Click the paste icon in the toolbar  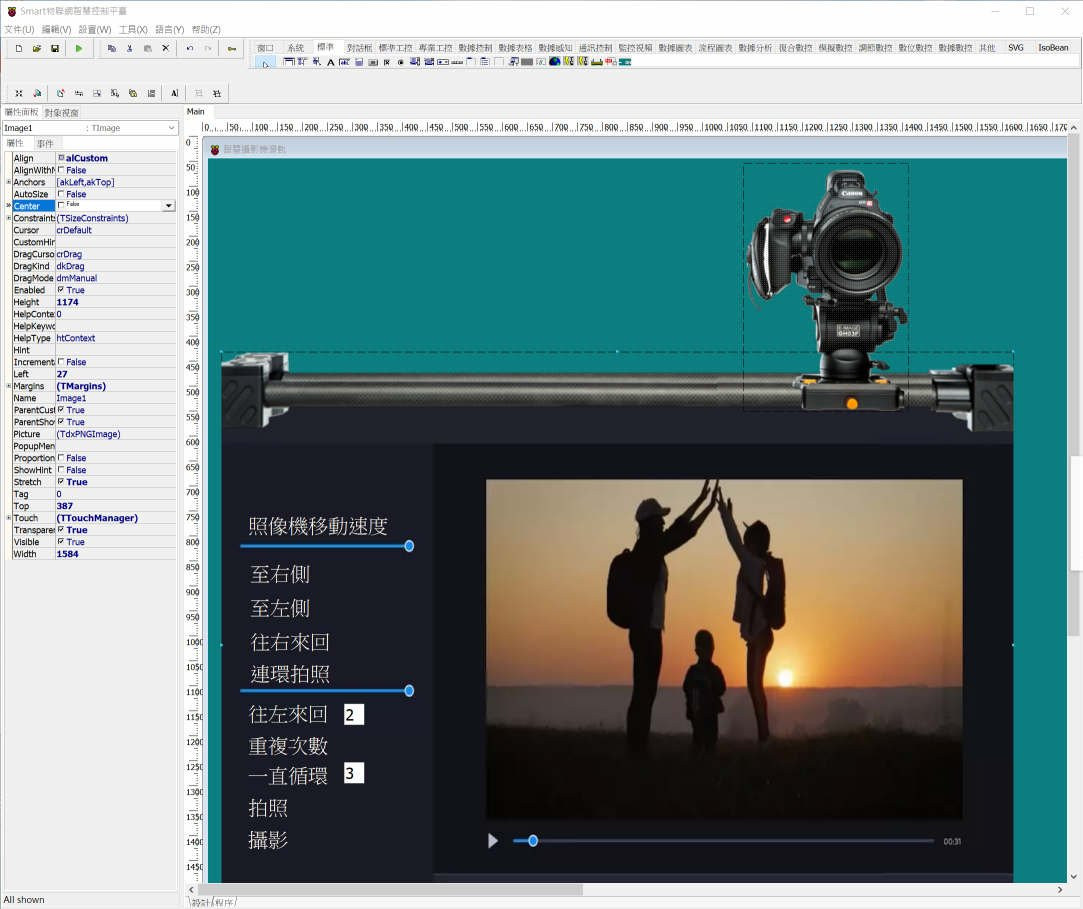(147, 48)
